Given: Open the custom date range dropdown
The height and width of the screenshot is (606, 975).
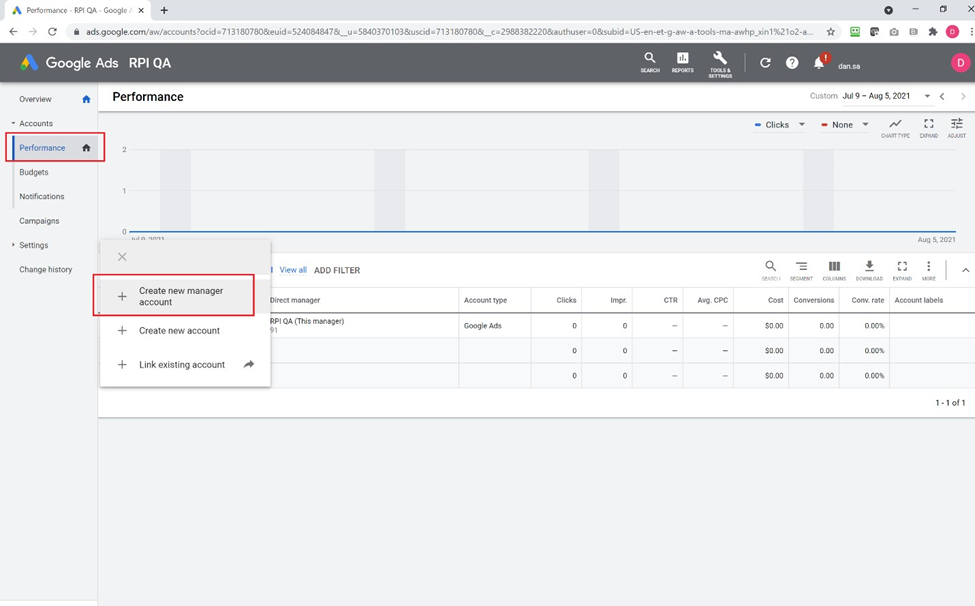Looking at the screenshot, I should coord(926,97).
